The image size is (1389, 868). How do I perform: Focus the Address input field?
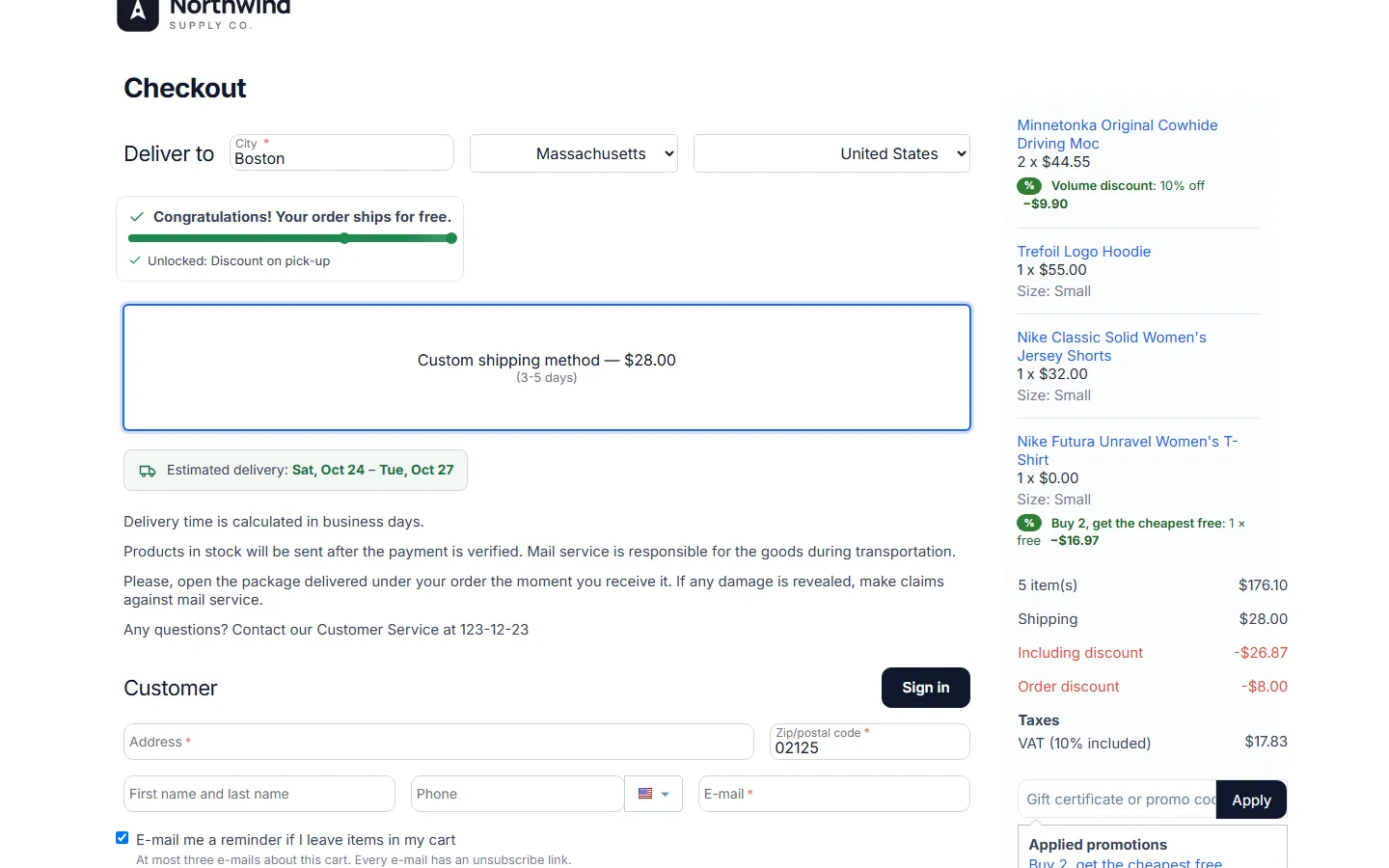439,742
